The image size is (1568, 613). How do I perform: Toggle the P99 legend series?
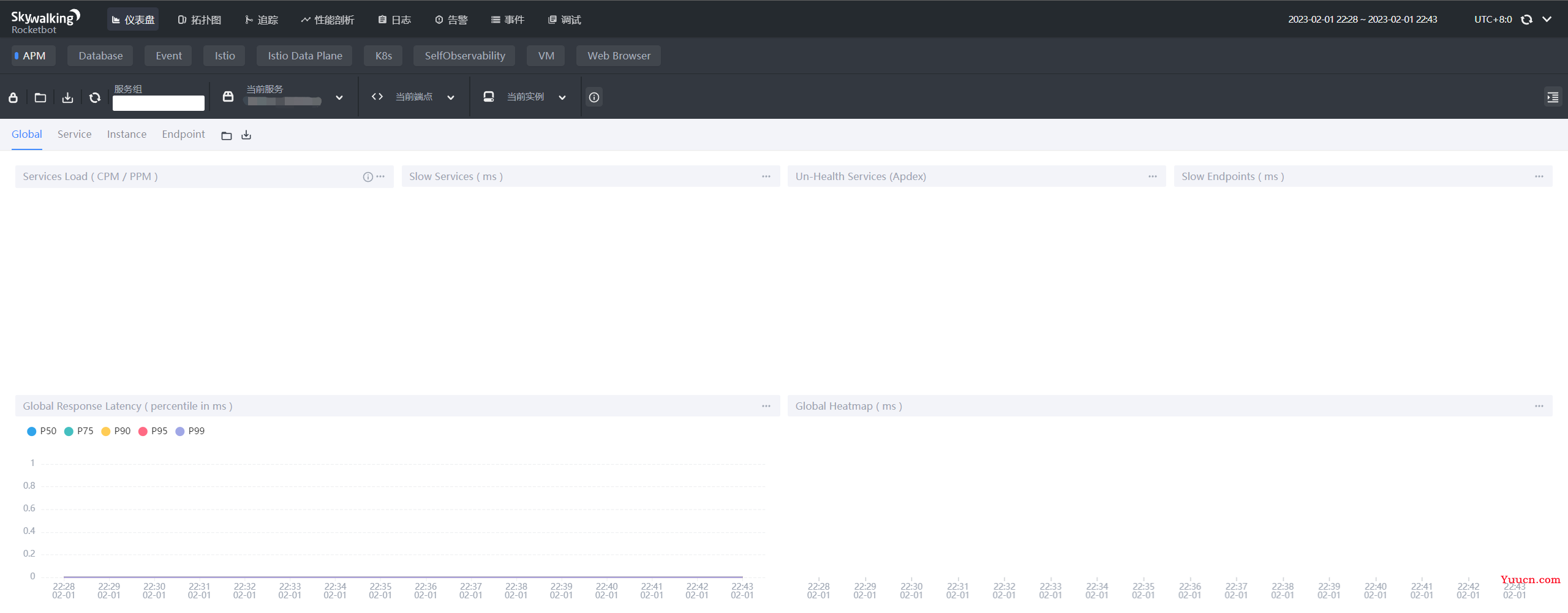point(190,431)
